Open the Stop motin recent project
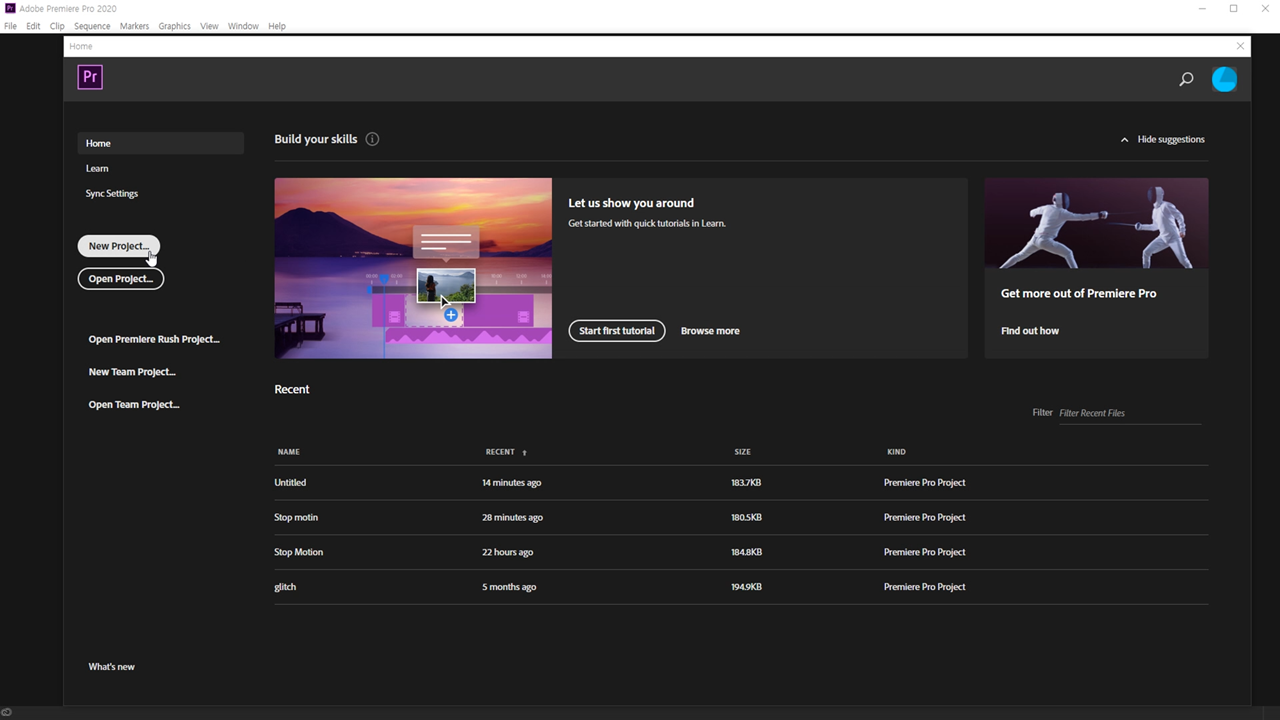 click(296, 518)
